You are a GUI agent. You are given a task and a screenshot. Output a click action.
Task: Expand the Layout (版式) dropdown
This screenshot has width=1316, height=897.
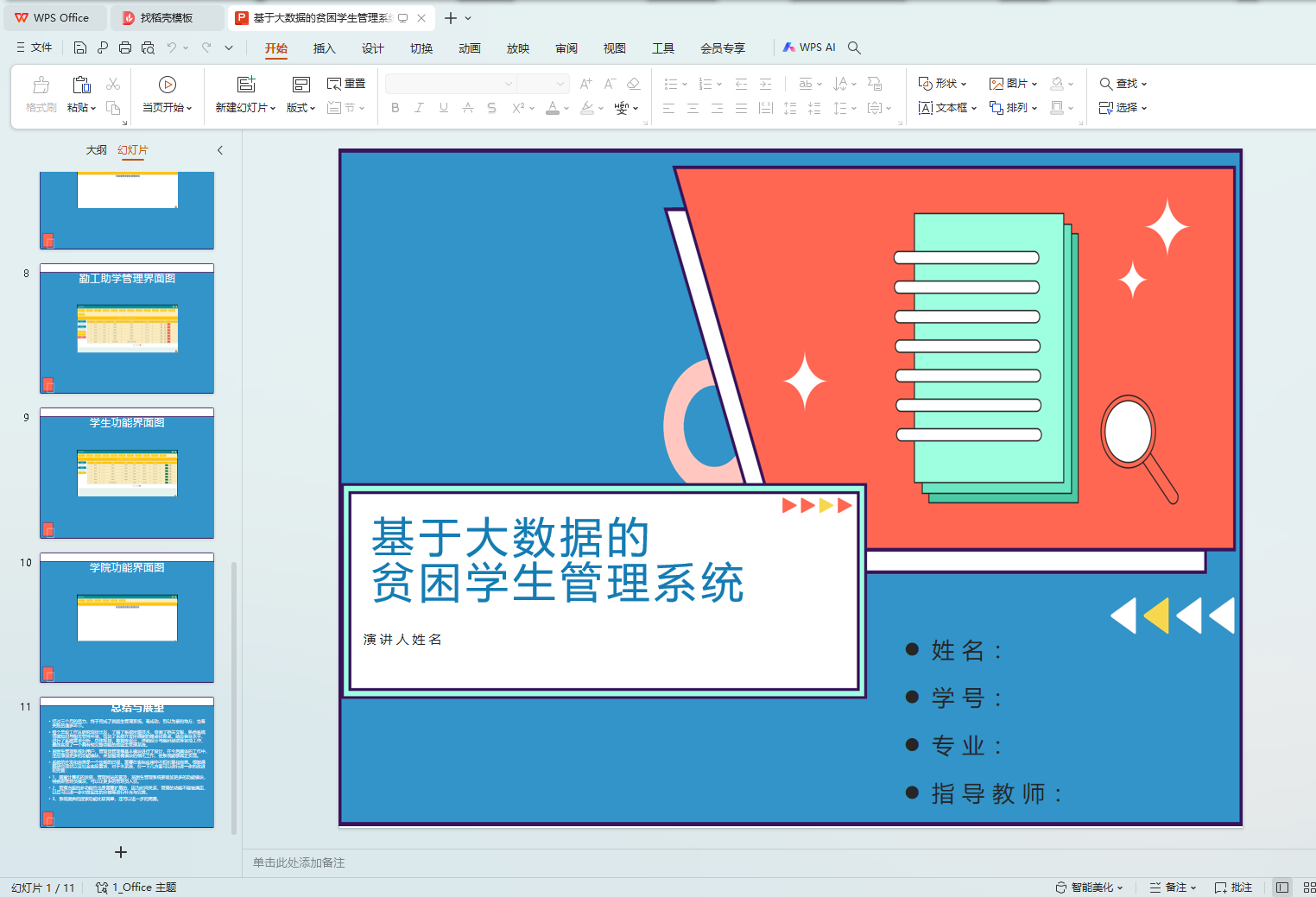pos(301,108)
